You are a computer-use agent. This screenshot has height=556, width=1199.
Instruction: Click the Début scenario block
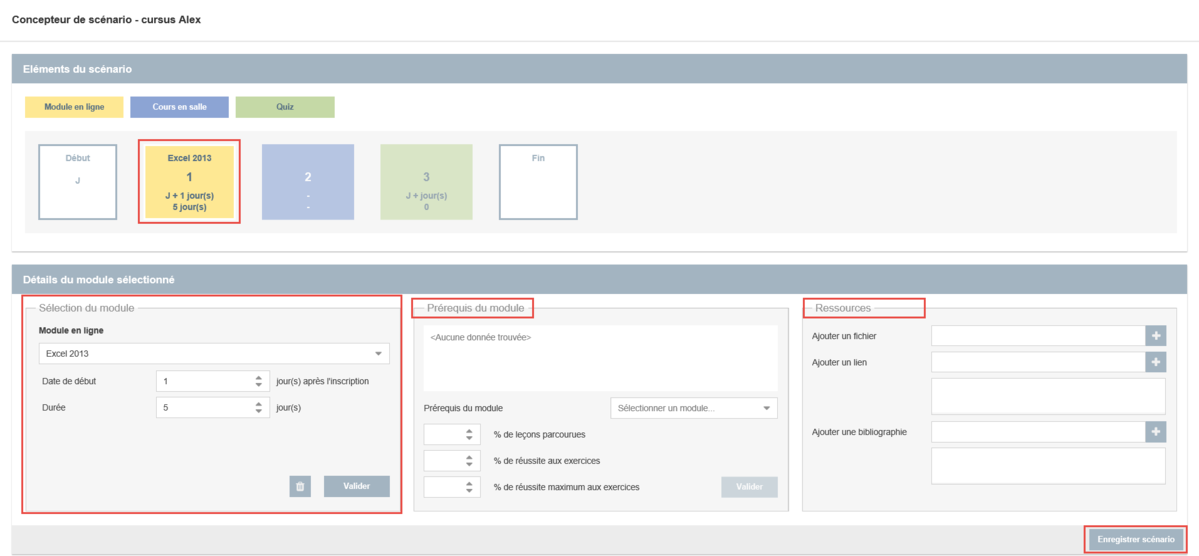[x=77, y=182]
